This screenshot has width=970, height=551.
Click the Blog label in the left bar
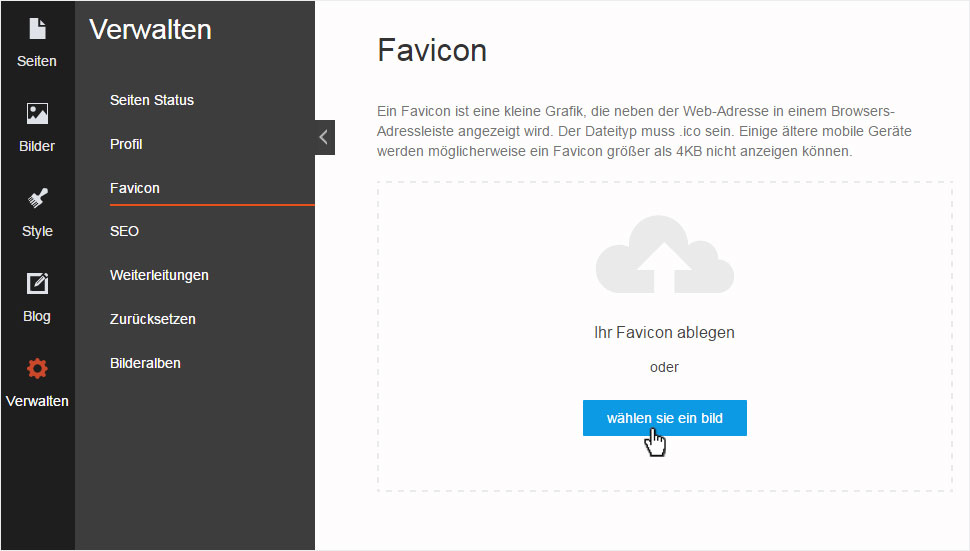[x=36, y=317]
